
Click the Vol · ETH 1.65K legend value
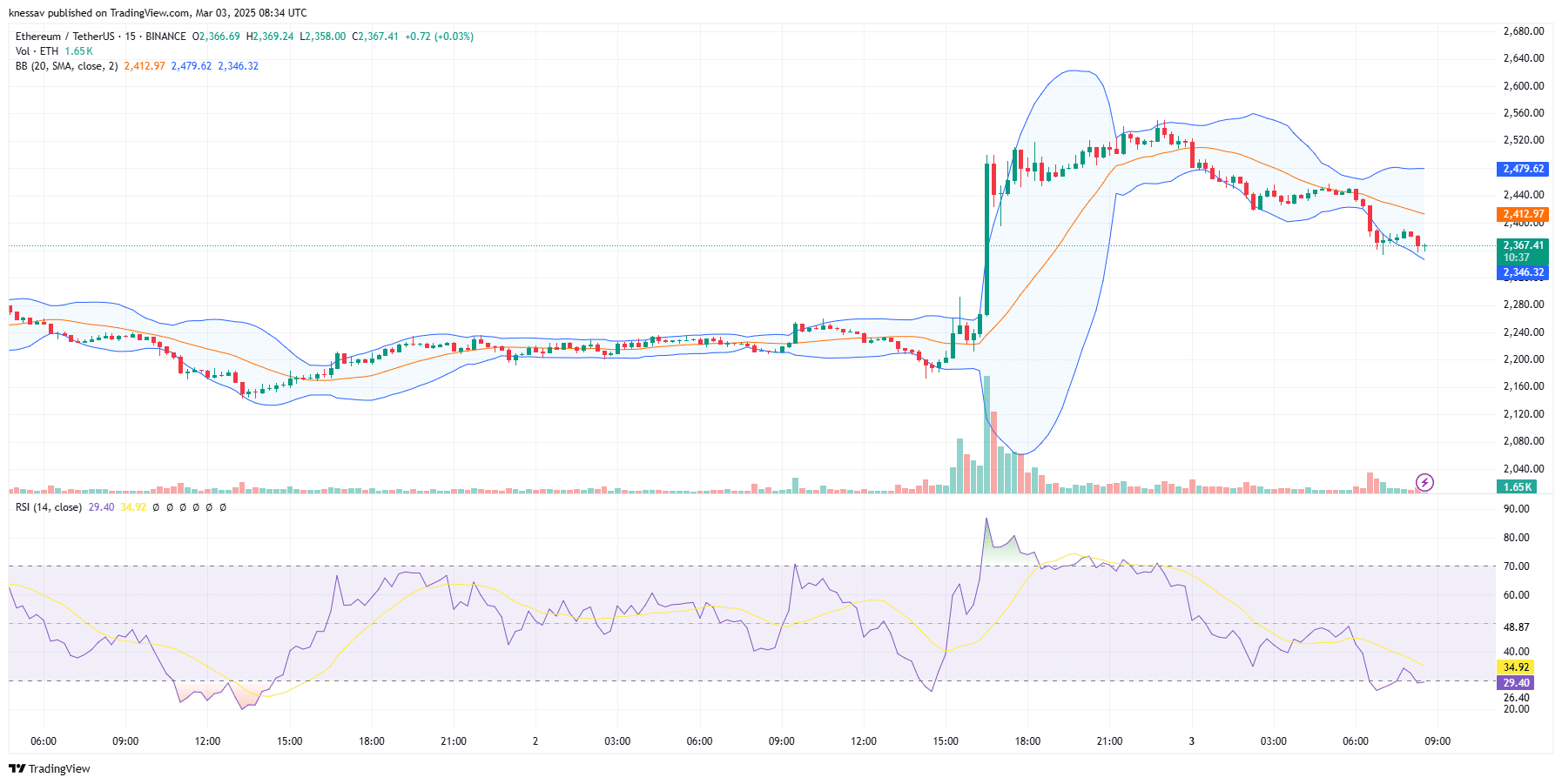tap(78, 51)
